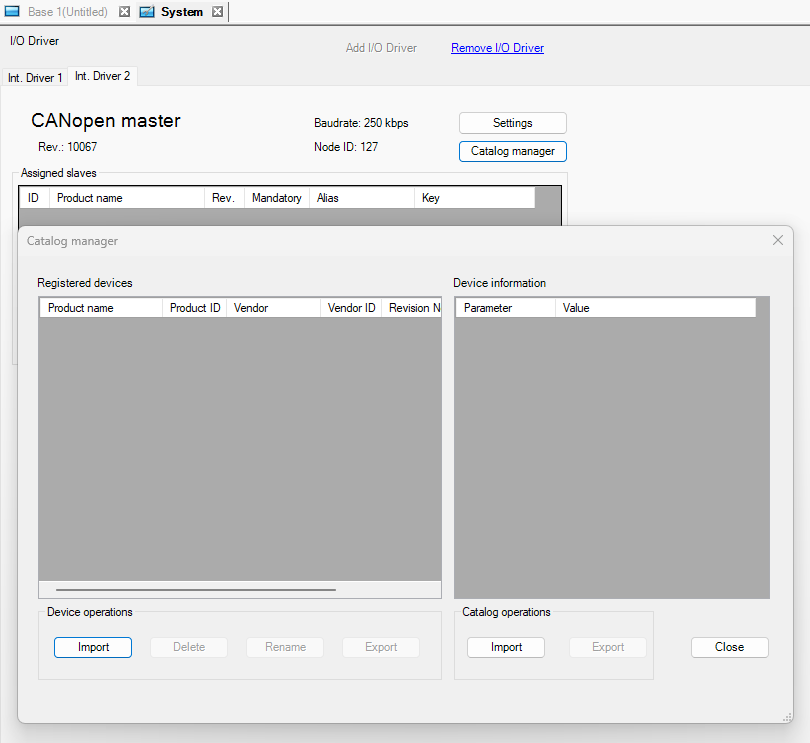Sort Registered devices by Product name column
Viewport: 810px width, 743px height.
click(x=101, y=308)
